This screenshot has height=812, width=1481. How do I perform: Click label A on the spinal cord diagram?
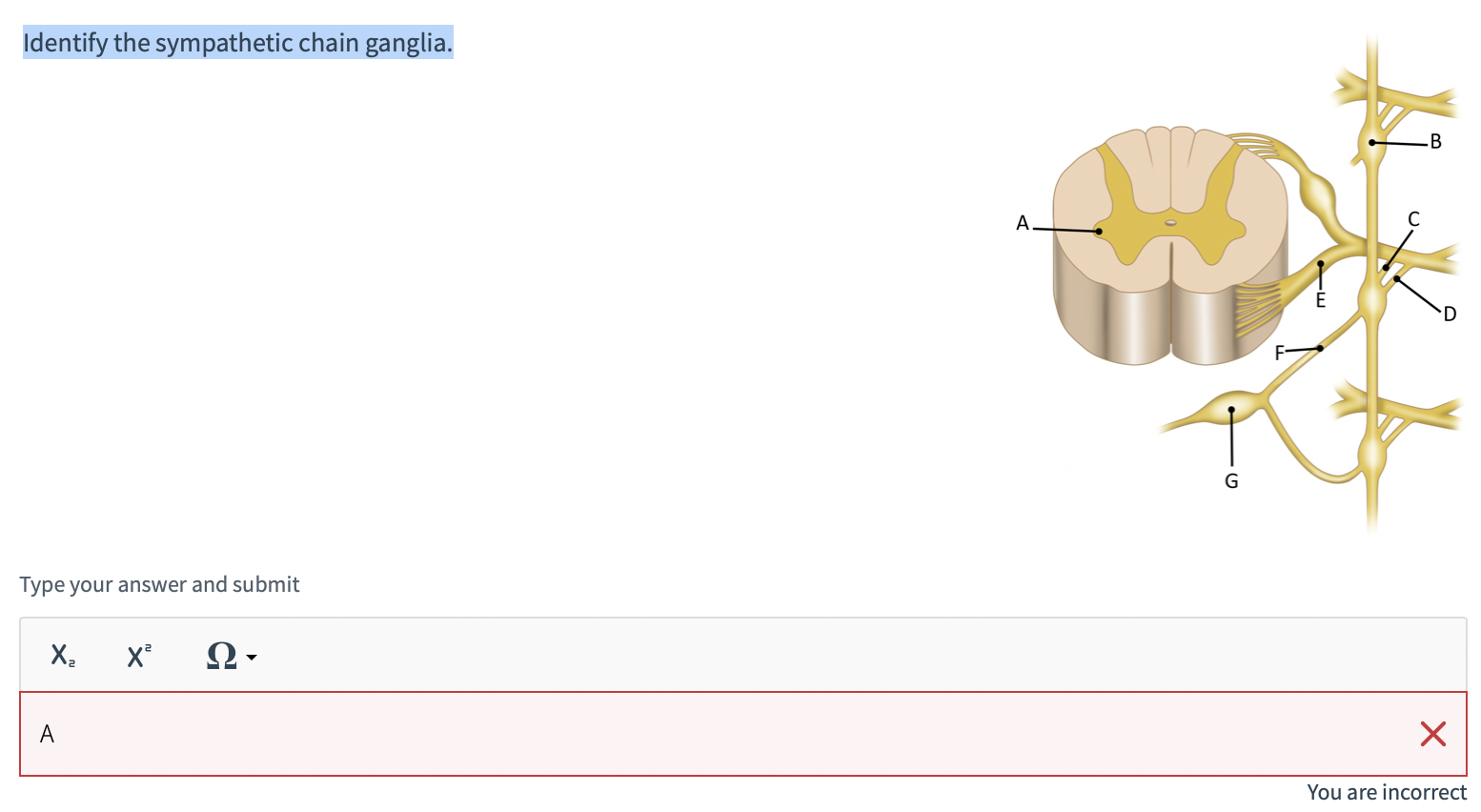pyautogui.click(x=1023, y=222)
